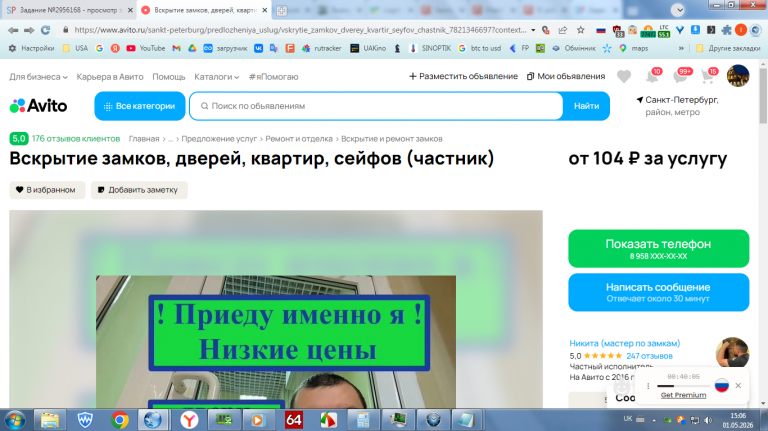The height and width of the screenshot is (431, 768).
Task: Open the listing photo Приеду именно я
Action: (276, 342)
